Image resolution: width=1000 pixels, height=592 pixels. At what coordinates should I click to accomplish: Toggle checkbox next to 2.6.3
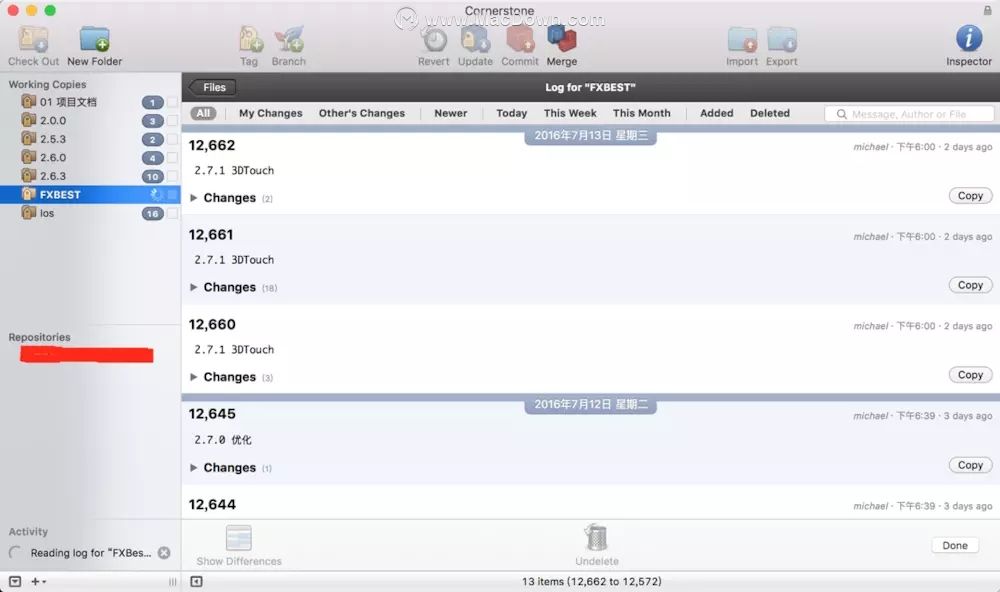tap(172, 176)
